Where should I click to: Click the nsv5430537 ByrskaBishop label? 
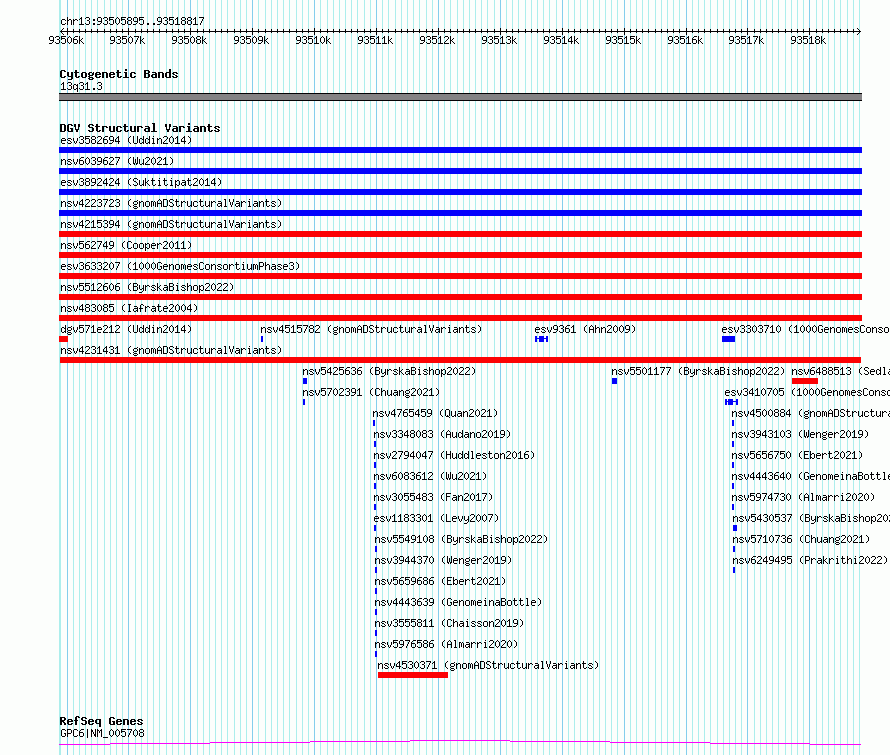pyautogui.click(x=811, y=518)
